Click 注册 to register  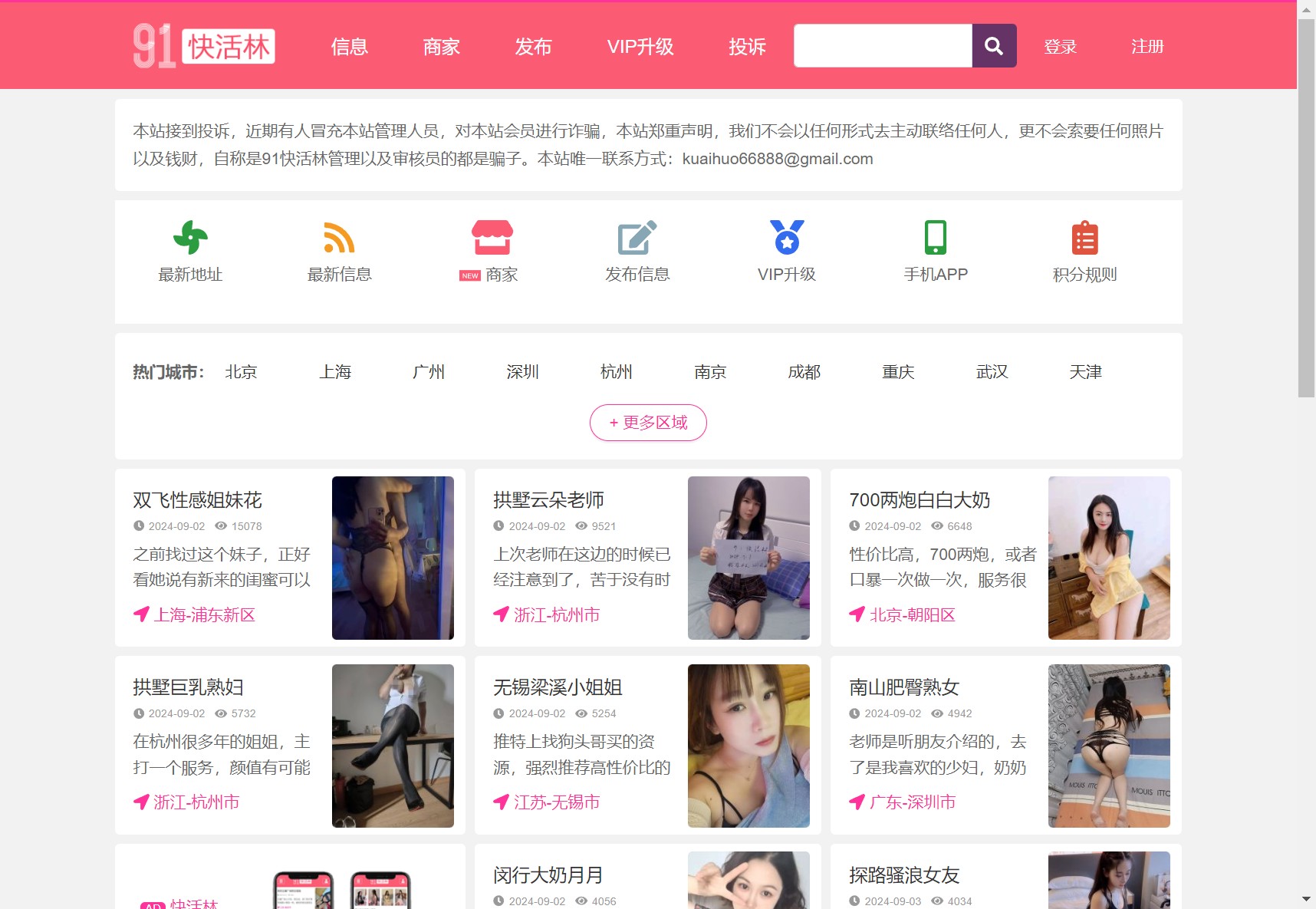(x=1147, y=47)
